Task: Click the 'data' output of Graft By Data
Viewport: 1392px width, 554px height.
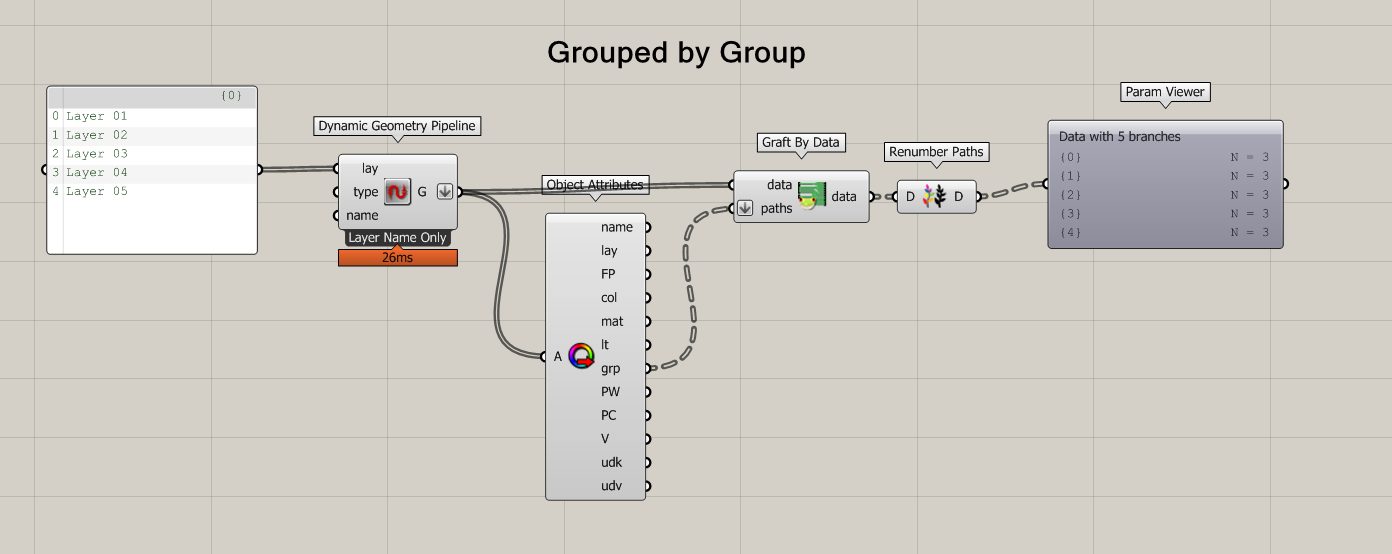Action: point(844,197)
